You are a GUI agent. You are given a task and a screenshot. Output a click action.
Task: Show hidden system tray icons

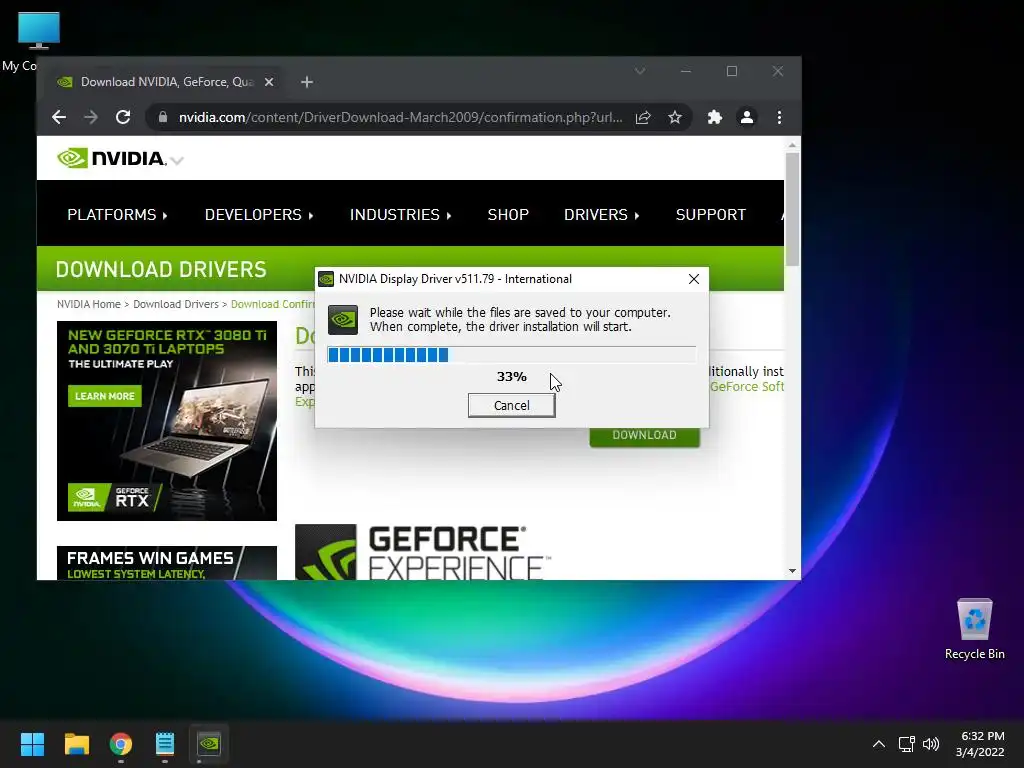click(x=879, y=743)
